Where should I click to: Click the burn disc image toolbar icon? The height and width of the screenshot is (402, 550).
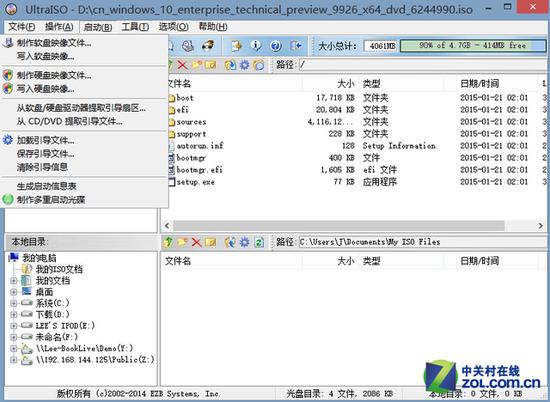coord(208,46)
